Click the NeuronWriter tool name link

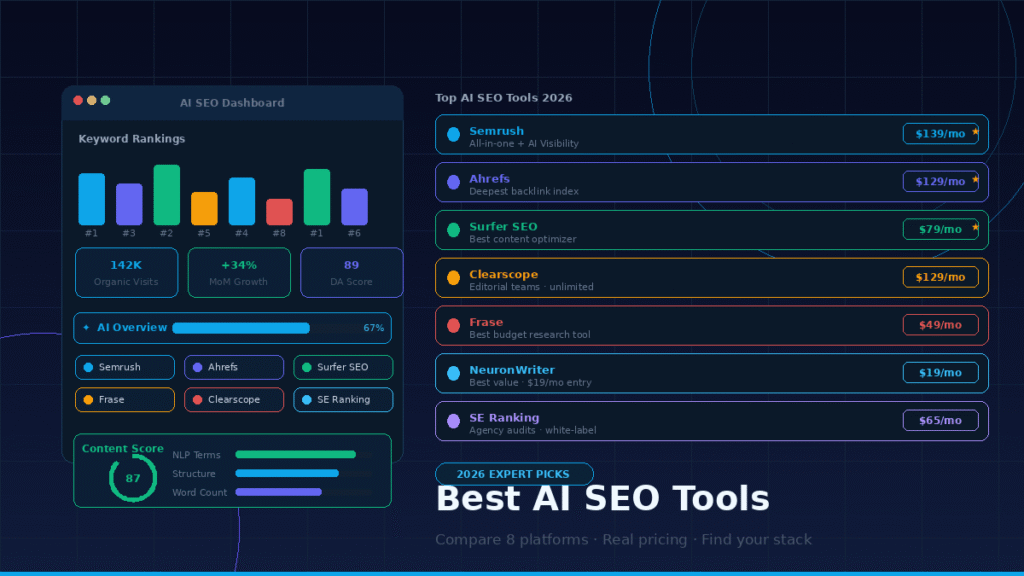tap(511, 370)
